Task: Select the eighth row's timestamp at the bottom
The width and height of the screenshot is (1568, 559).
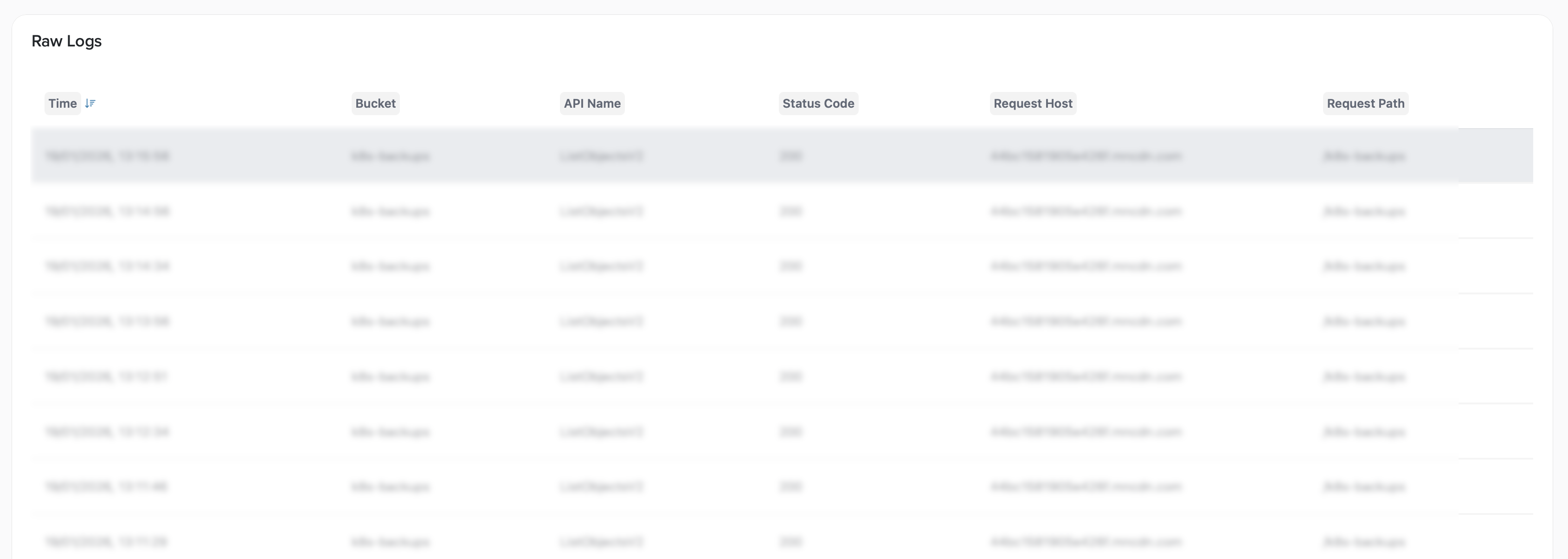Action: (107, 542)
